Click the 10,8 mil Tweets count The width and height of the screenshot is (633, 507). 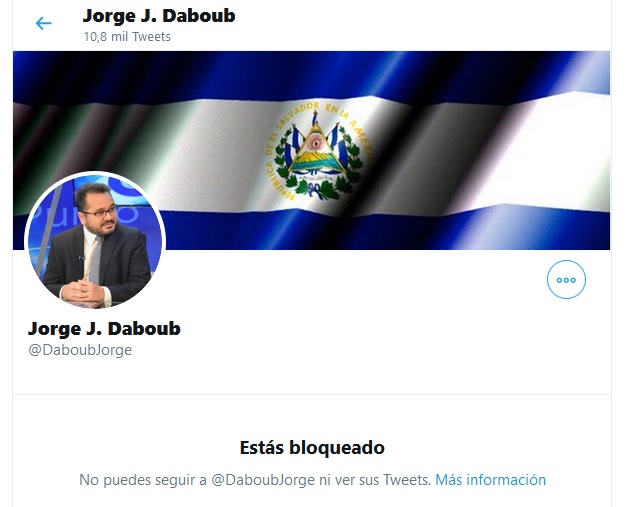click(127, 37)
